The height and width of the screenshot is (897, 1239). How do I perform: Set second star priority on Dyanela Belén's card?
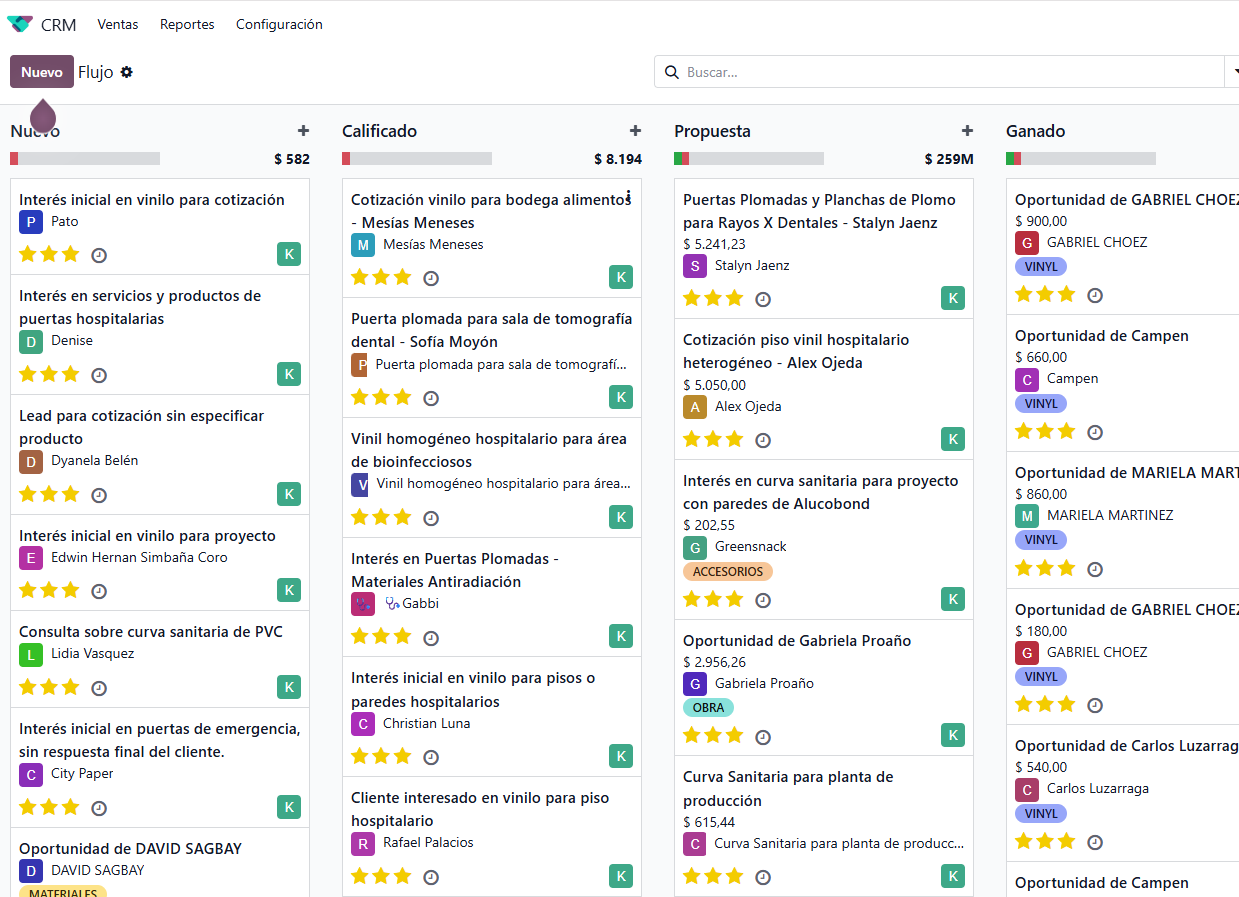coord(49,494)
